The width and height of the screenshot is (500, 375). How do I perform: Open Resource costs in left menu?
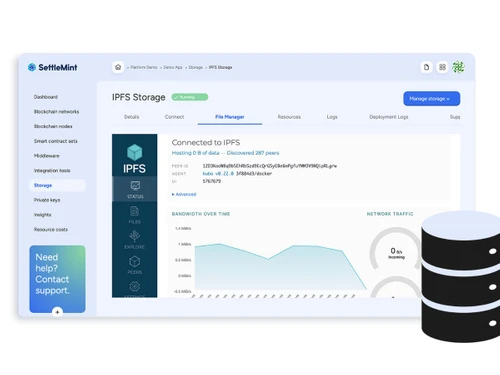pyautogui.click(x=51, y=229)
